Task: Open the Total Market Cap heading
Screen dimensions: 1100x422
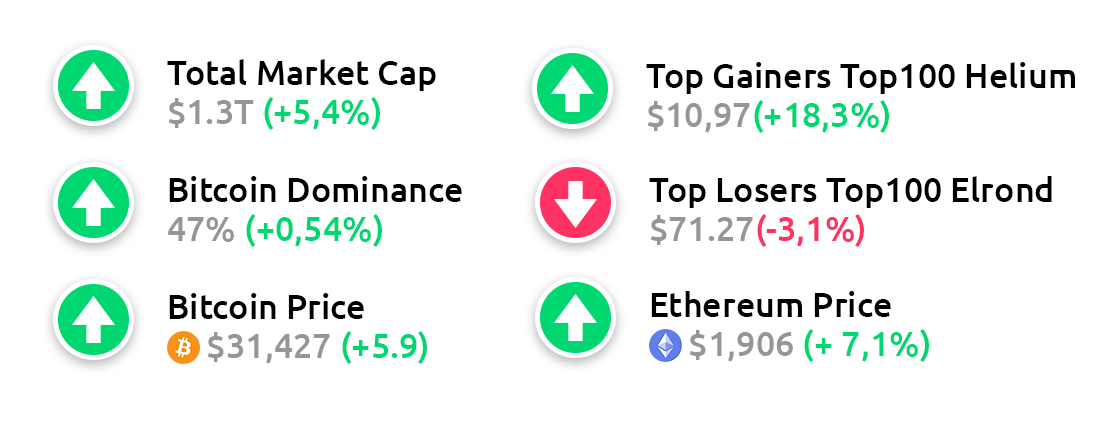Action: pyautogui.click(x=302, y=74)
